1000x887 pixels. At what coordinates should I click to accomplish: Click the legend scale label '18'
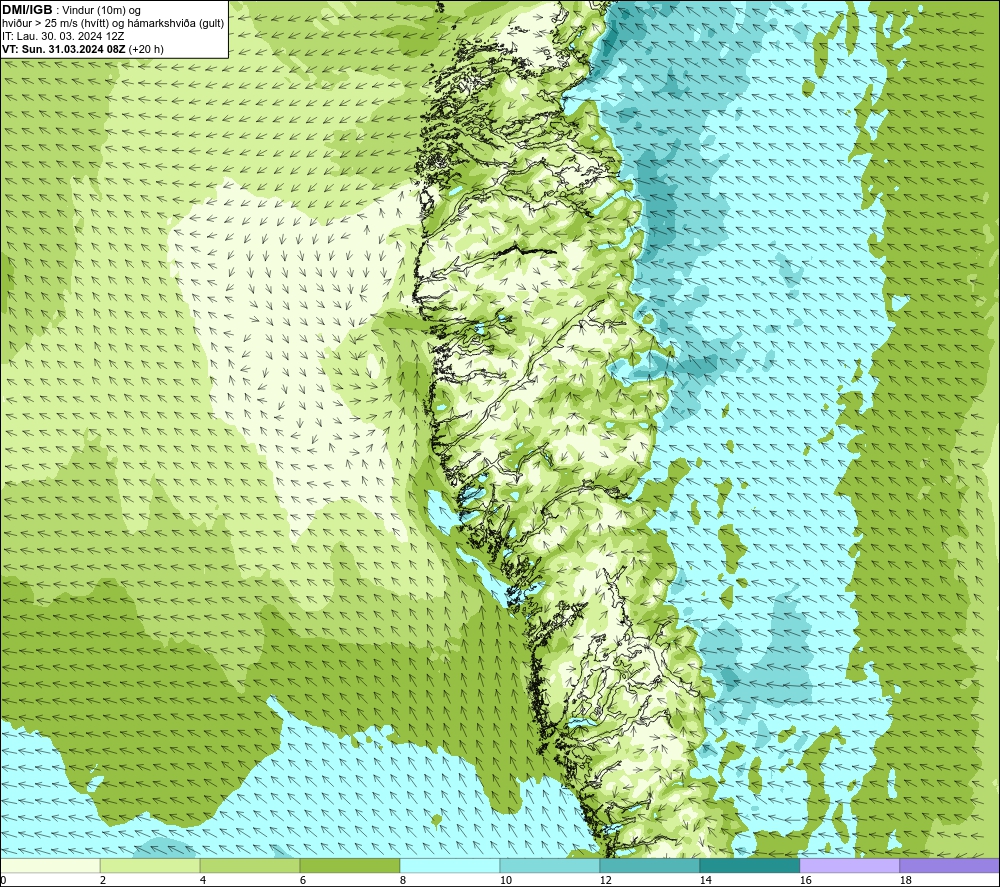tap(905, 880)
